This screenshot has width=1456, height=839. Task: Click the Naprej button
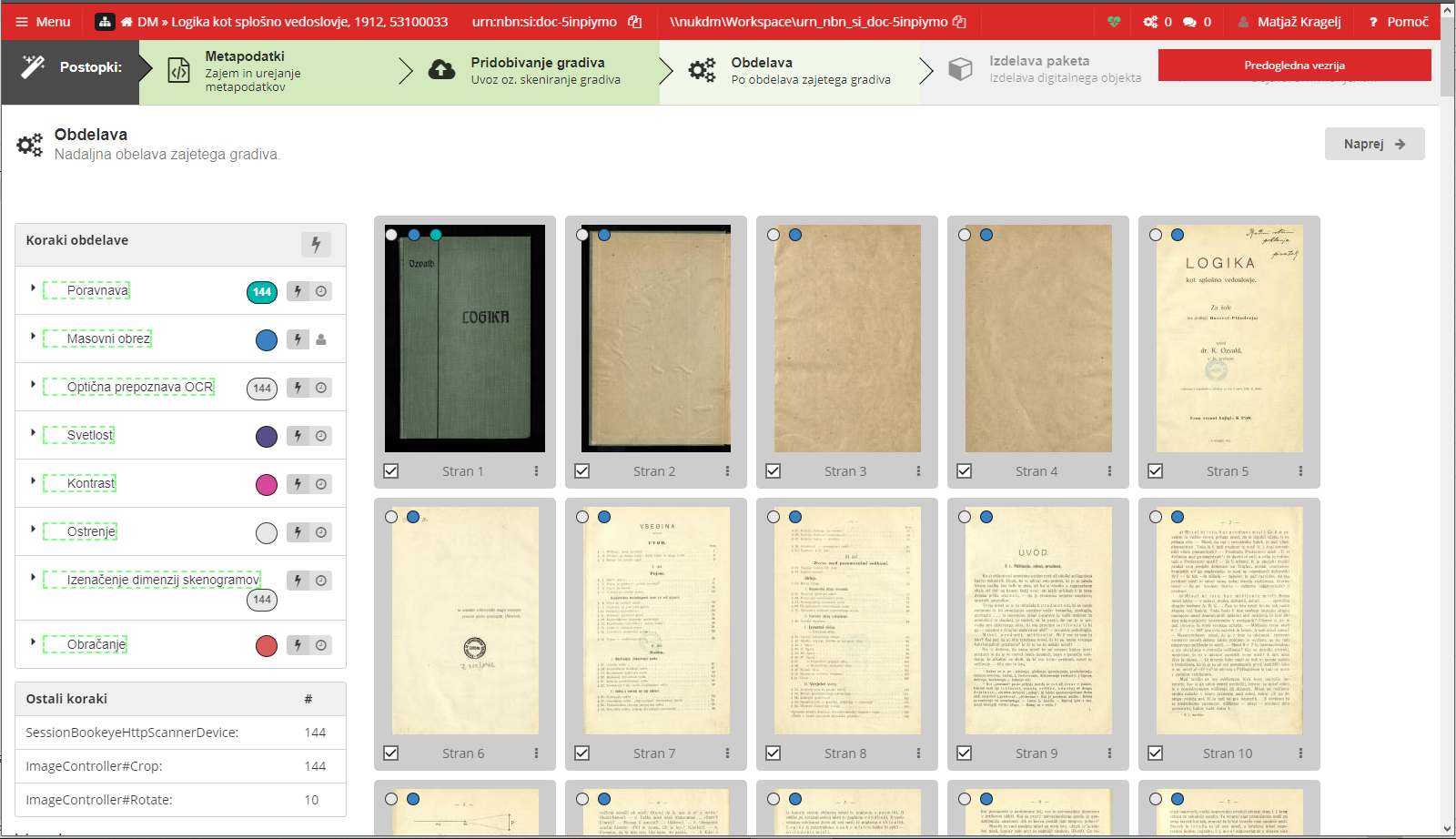(x=1374, y=144)
